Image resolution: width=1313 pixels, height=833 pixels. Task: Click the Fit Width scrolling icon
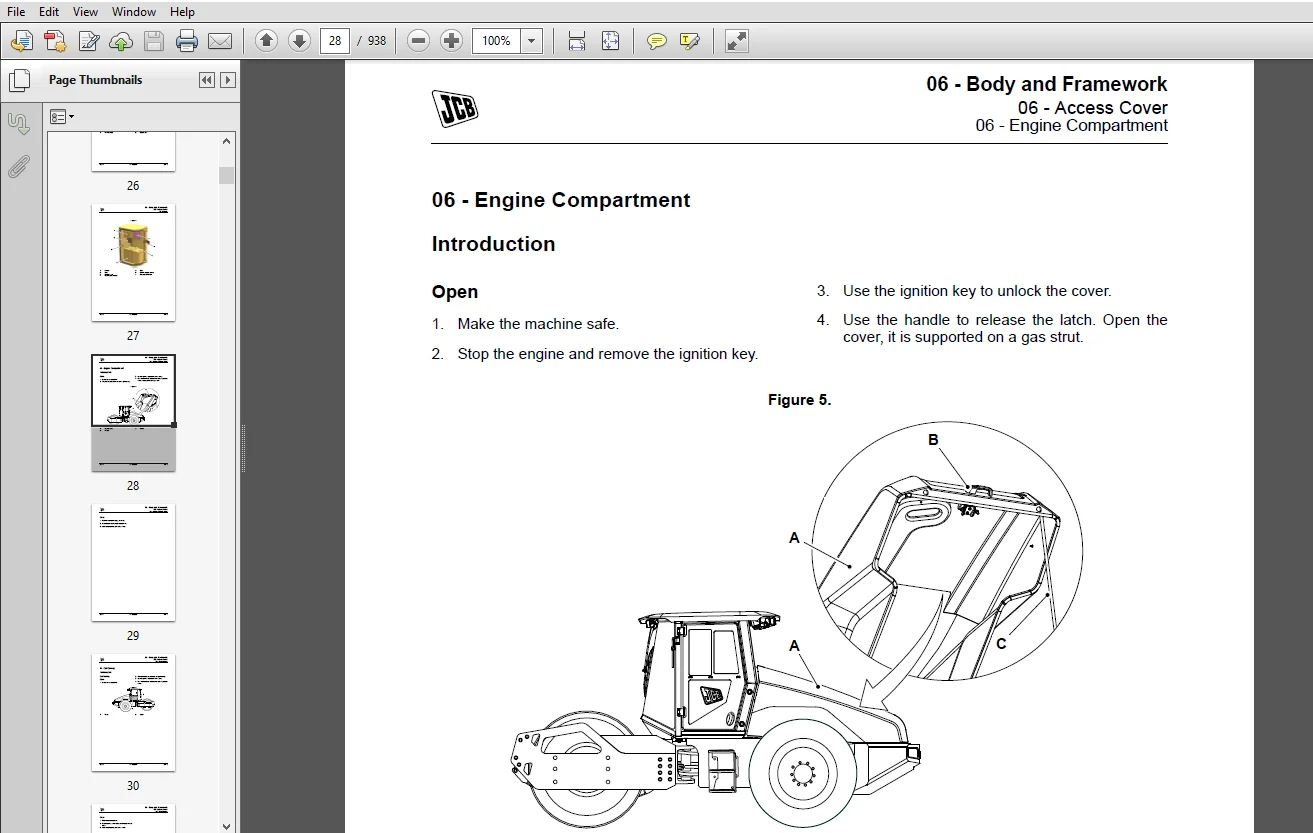577,41
